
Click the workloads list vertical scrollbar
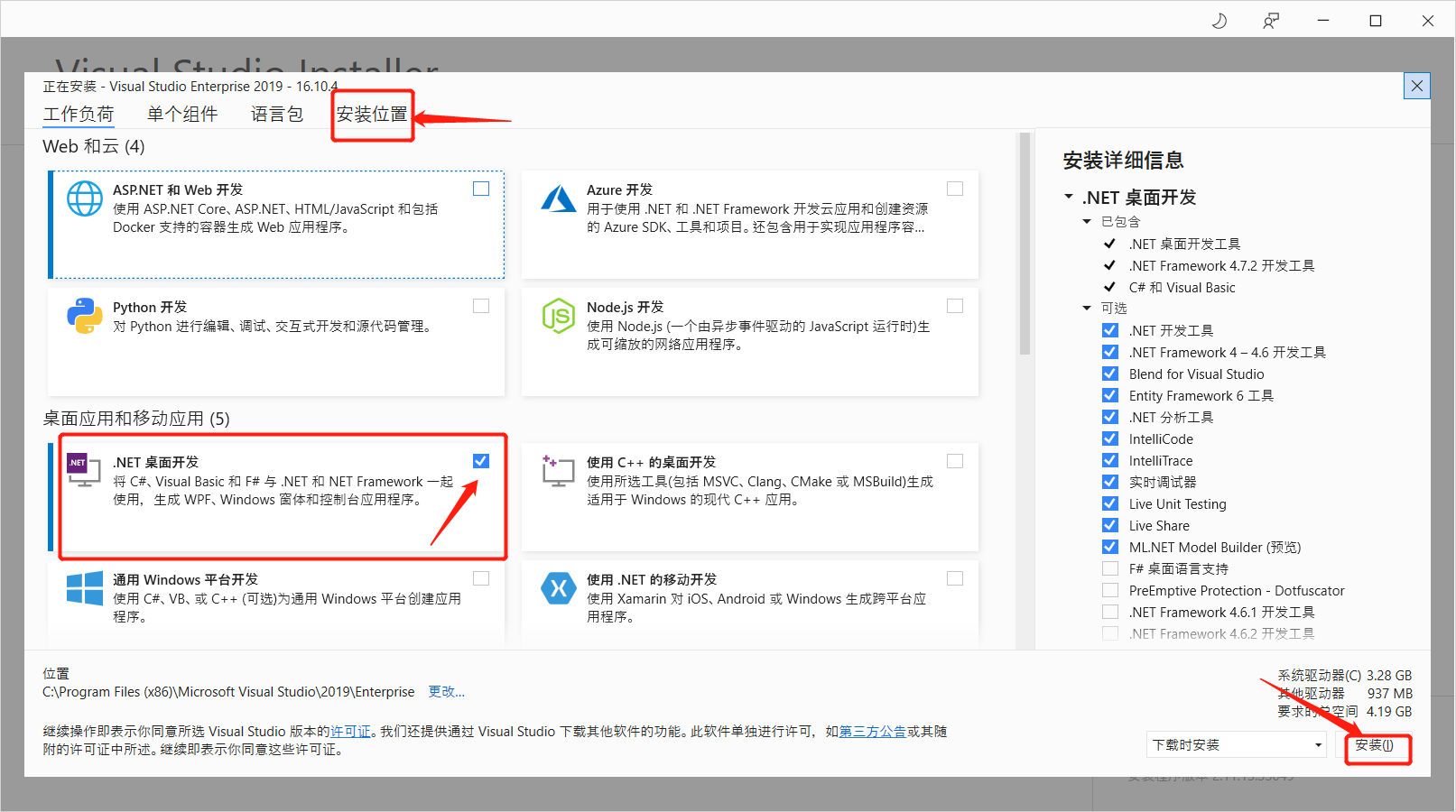click(1025, 244)
